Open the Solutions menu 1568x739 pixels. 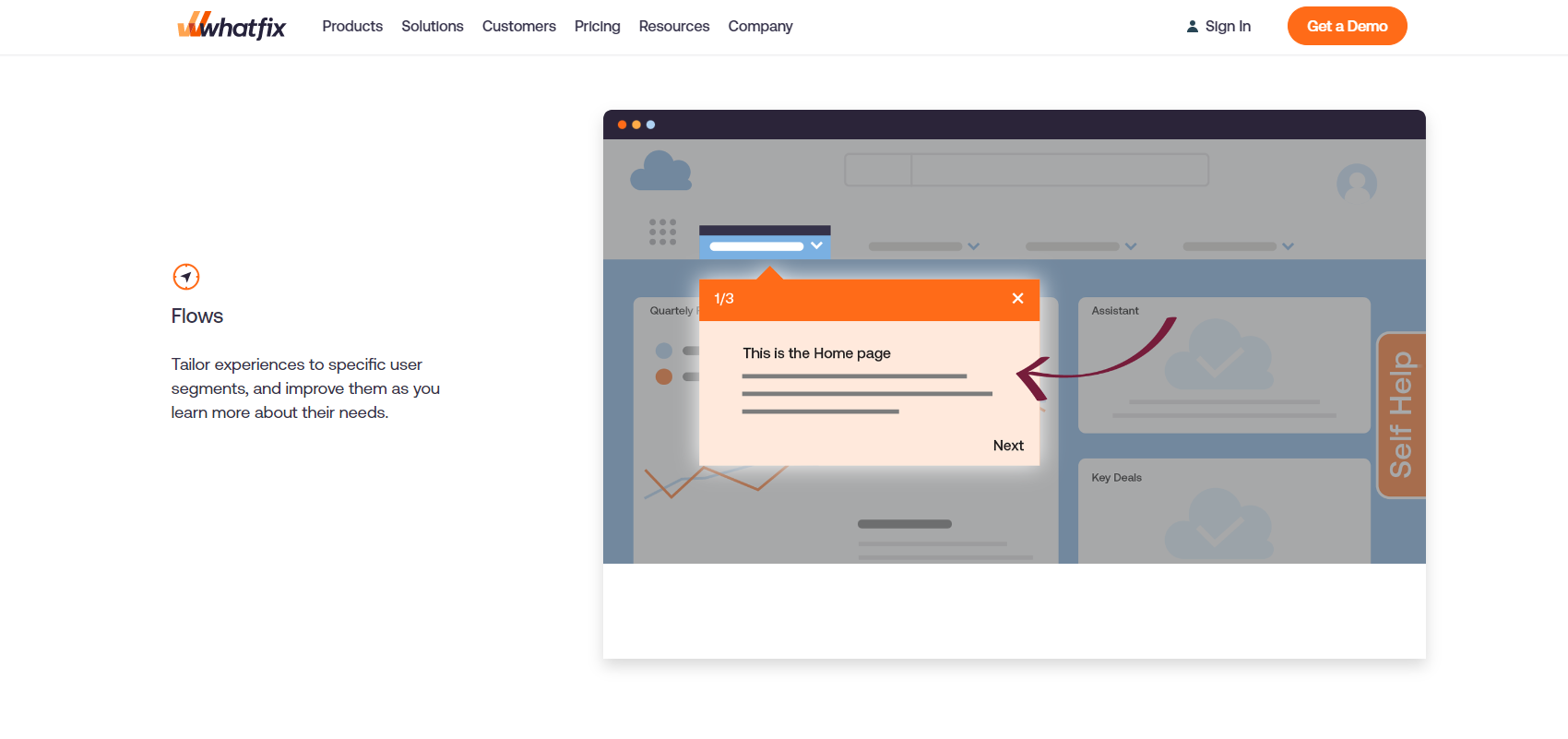tap(433, 26)
